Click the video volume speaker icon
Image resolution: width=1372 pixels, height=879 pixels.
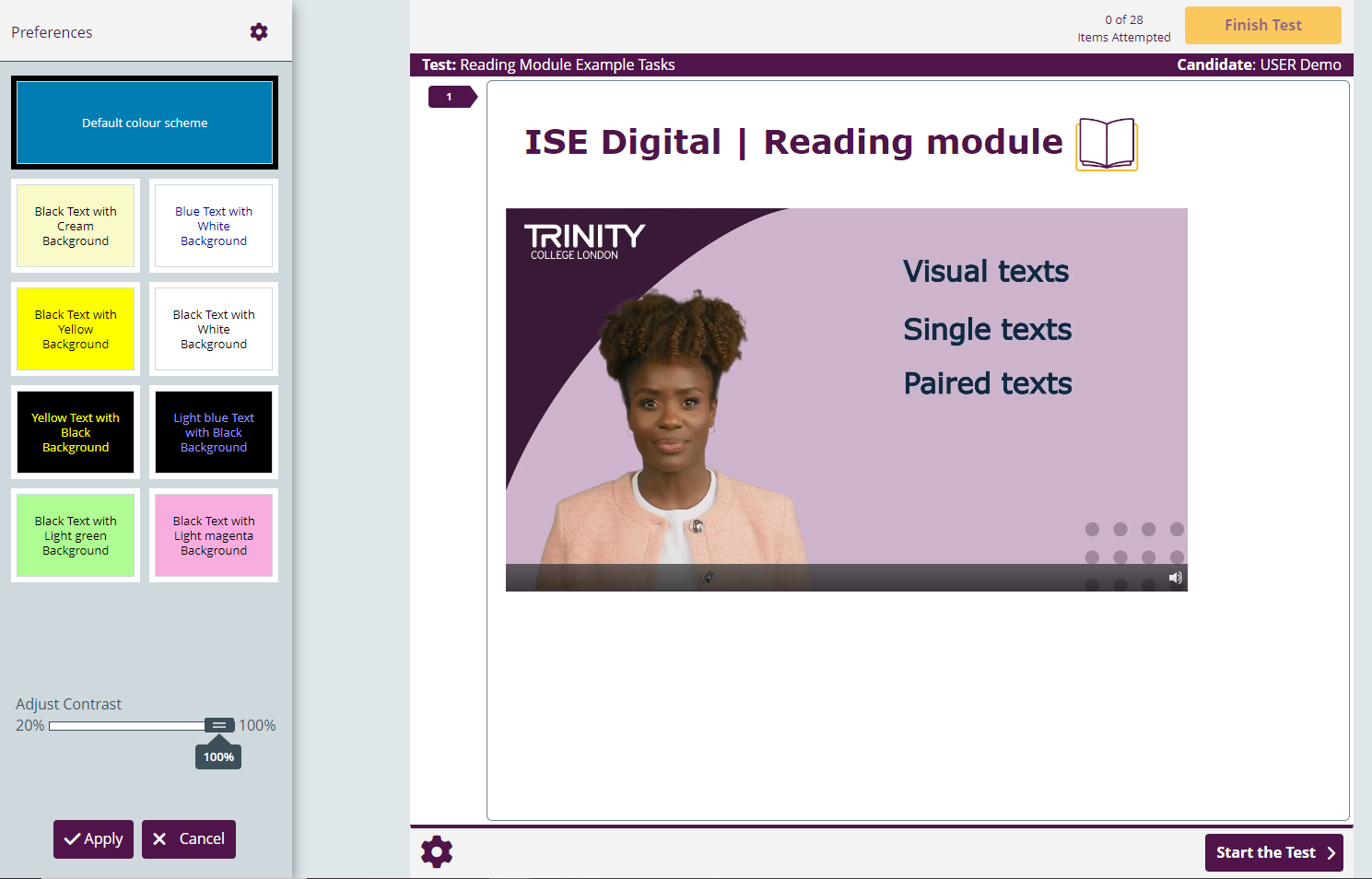pyautogui.click(x=1175, y=578)
